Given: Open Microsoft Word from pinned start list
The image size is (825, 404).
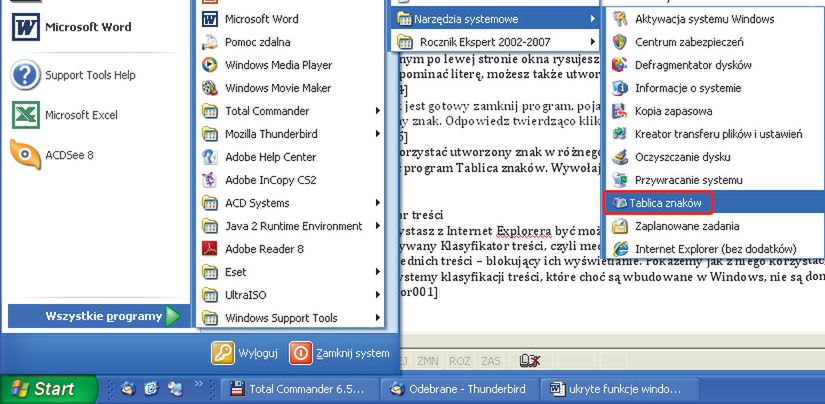Looking at the screenshot, I should (x=95, y=27).
